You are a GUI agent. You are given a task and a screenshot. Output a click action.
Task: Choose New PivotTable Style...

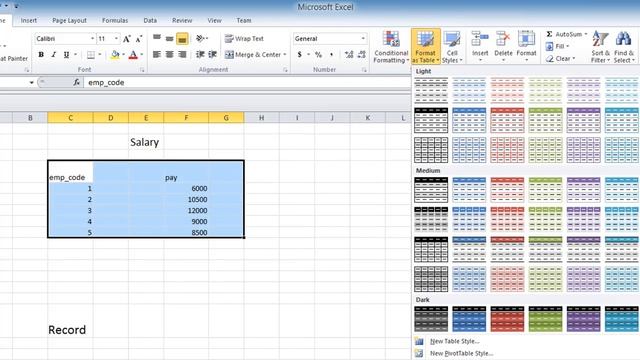[461, 353]
